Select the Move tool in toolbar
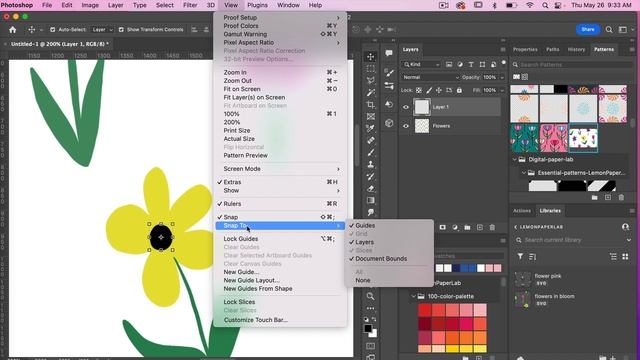The height and width of the screenshot is (360, 640). click(x=371, y=57)
